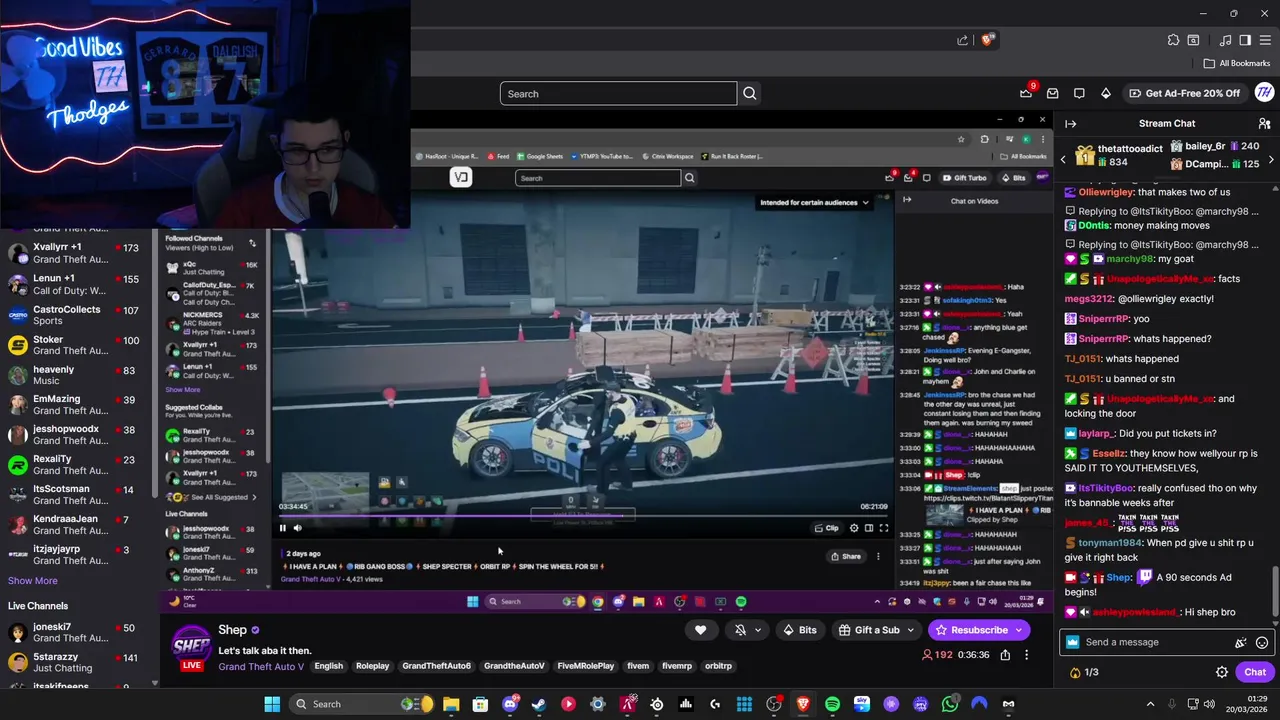The width and height of the screenshot is (1280, 720).
Task: Open Brave main hamburger menu
Action: point(1264,40)
